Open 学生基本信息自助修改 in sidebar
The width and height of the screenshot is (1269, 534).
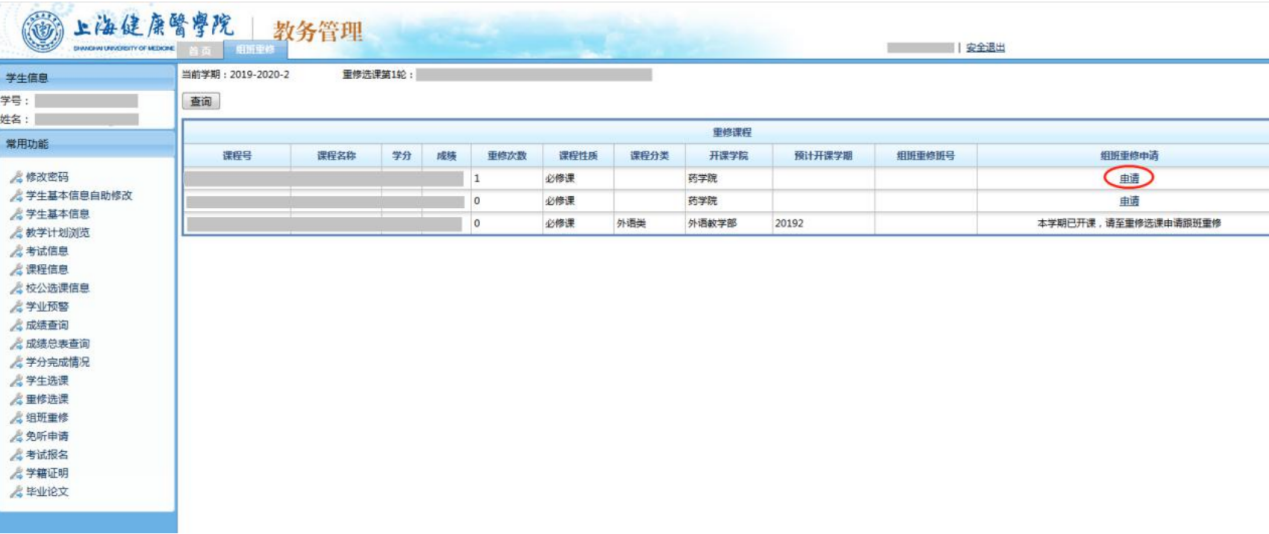click(x=79, y=195)
